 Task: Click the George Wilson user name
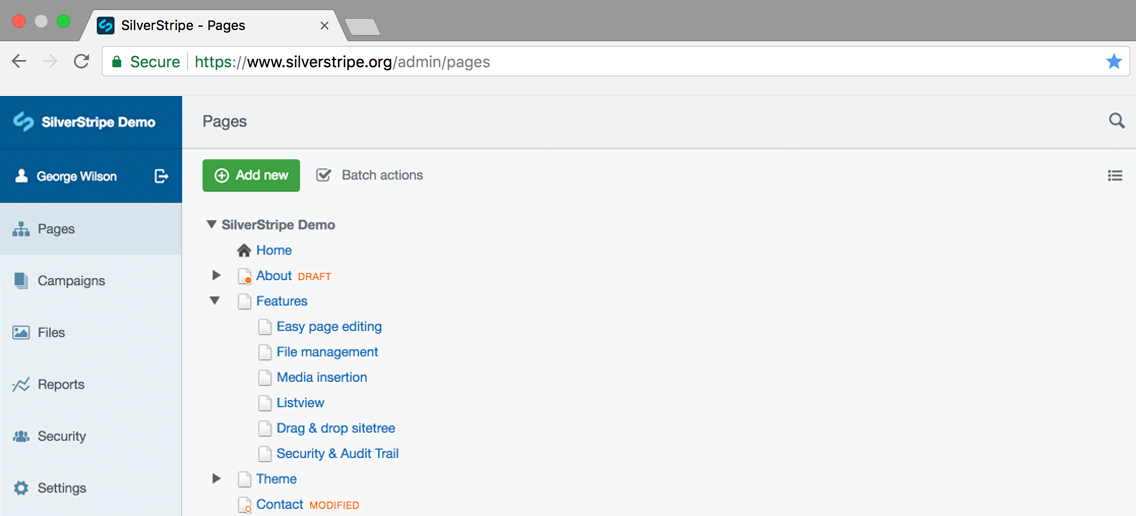tap(77, 176)
